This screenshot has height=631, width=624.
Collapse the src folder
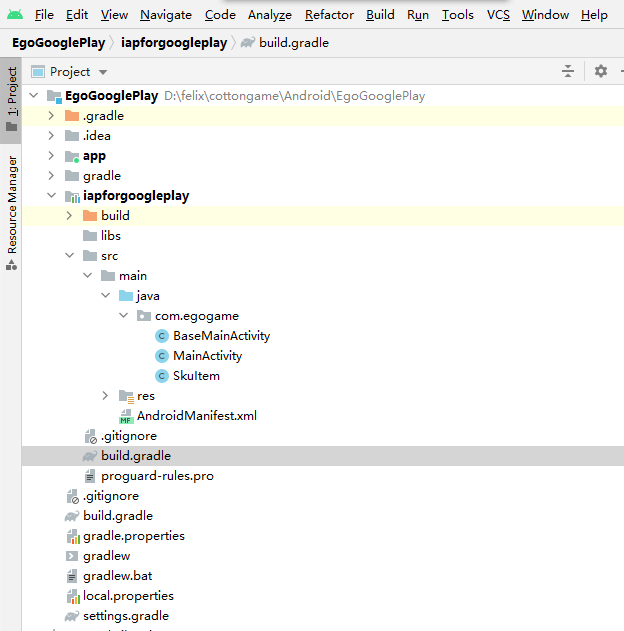click(x=70, y=256)
